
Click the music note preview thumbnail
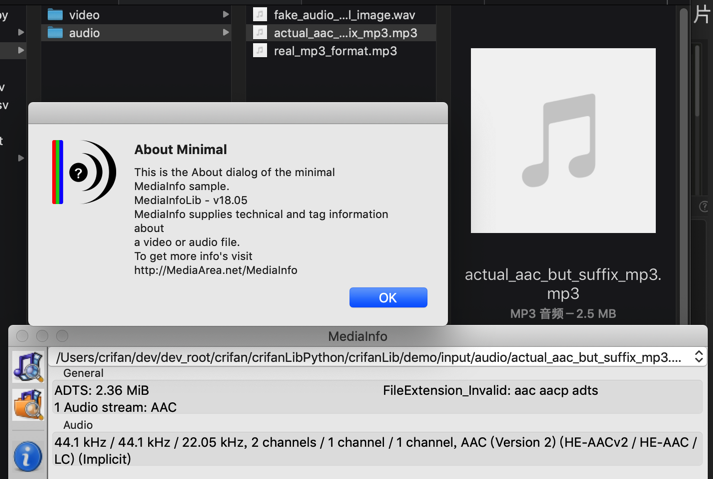[x=563, y=141]
